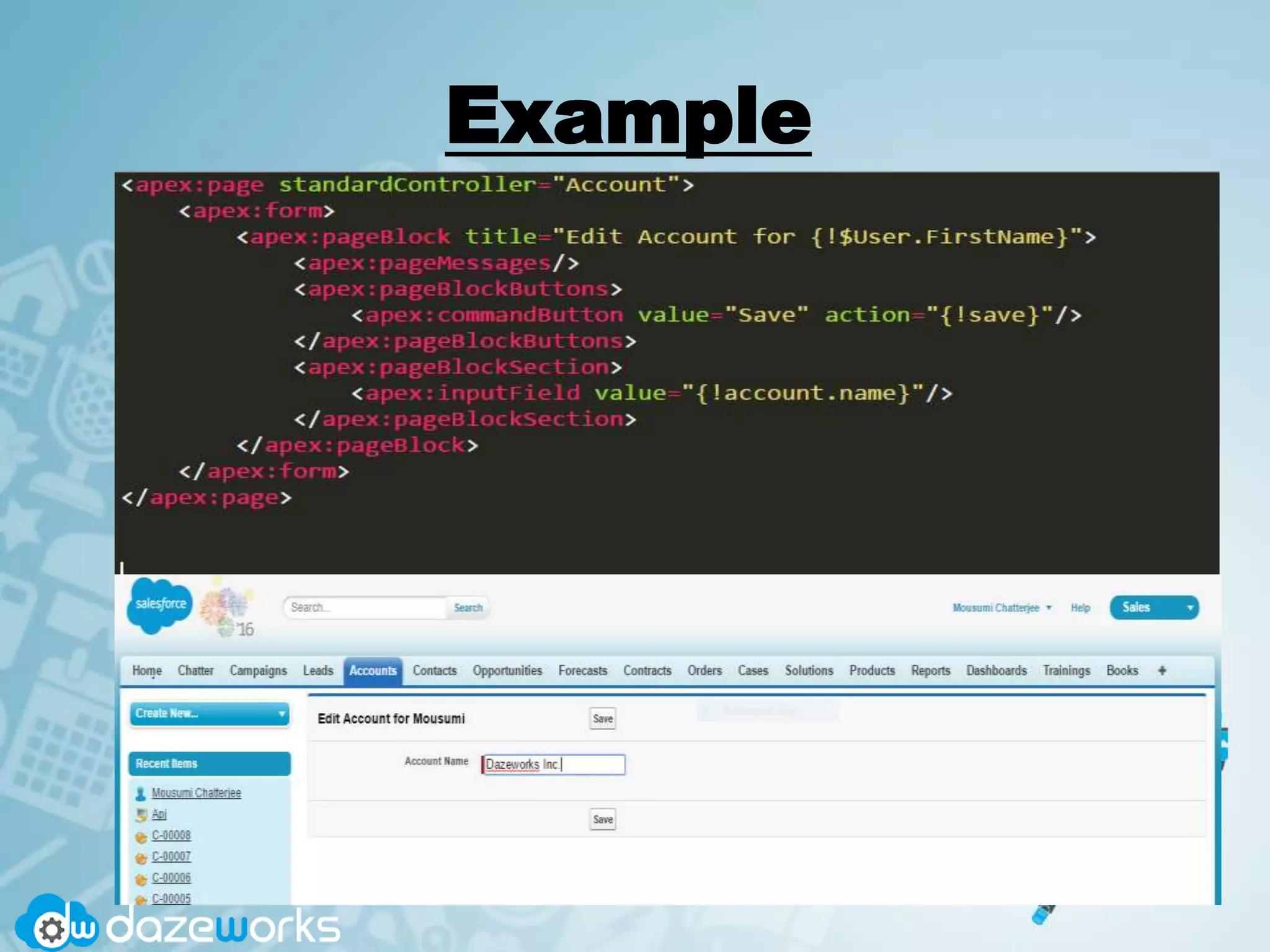Click into the Account Name field

(x=553, y=764)
